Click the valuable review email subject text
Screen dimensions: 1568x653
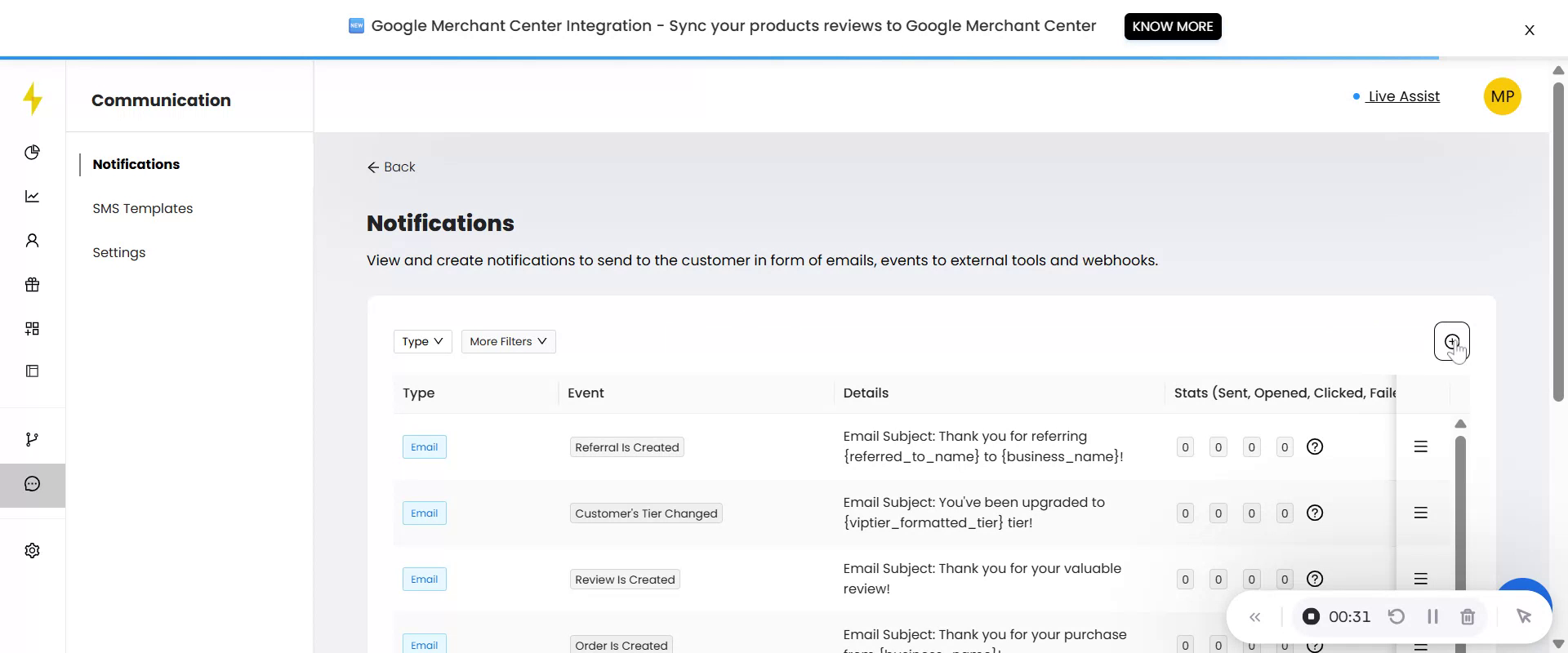(x=982, y=580)
